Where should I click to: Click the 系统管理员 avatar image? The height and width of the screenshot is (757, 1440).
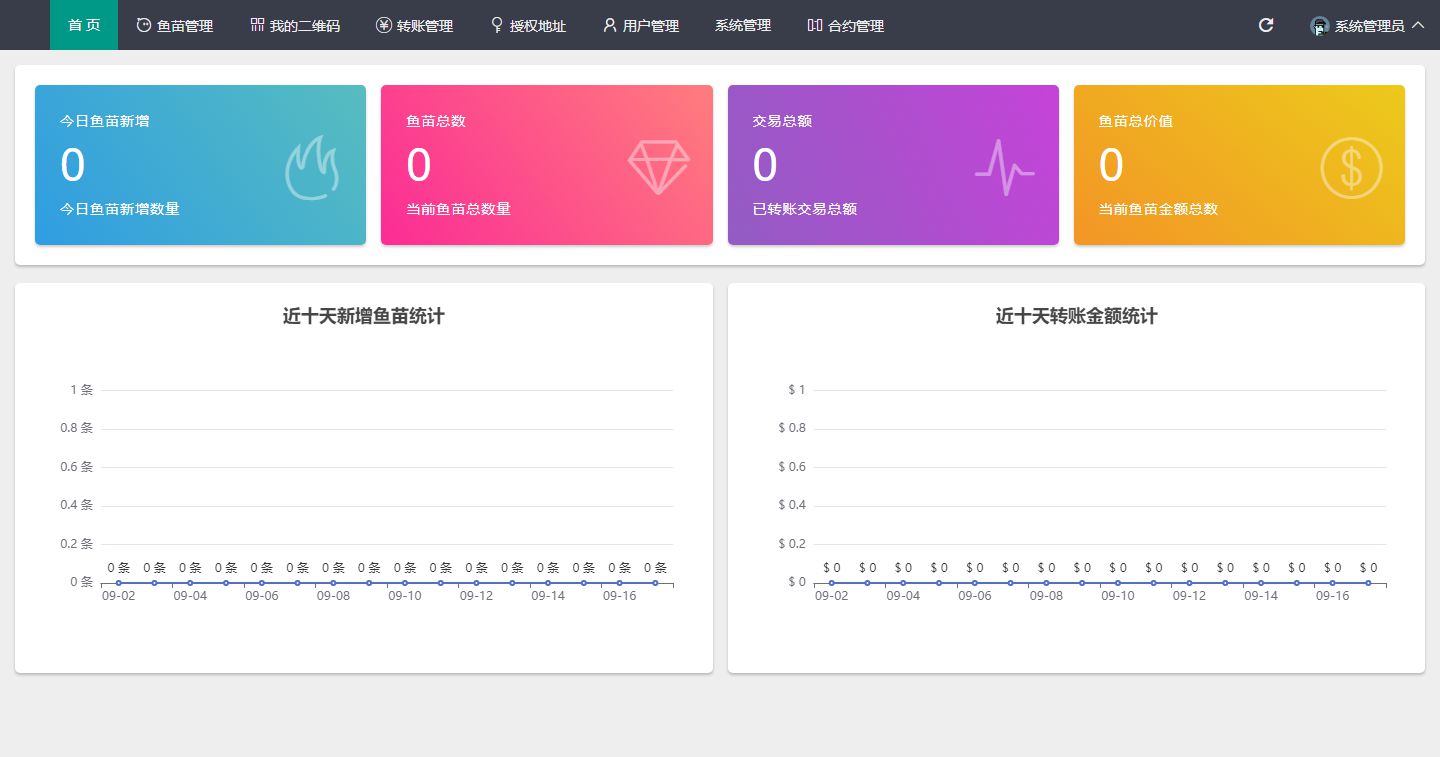point(1318,25)
